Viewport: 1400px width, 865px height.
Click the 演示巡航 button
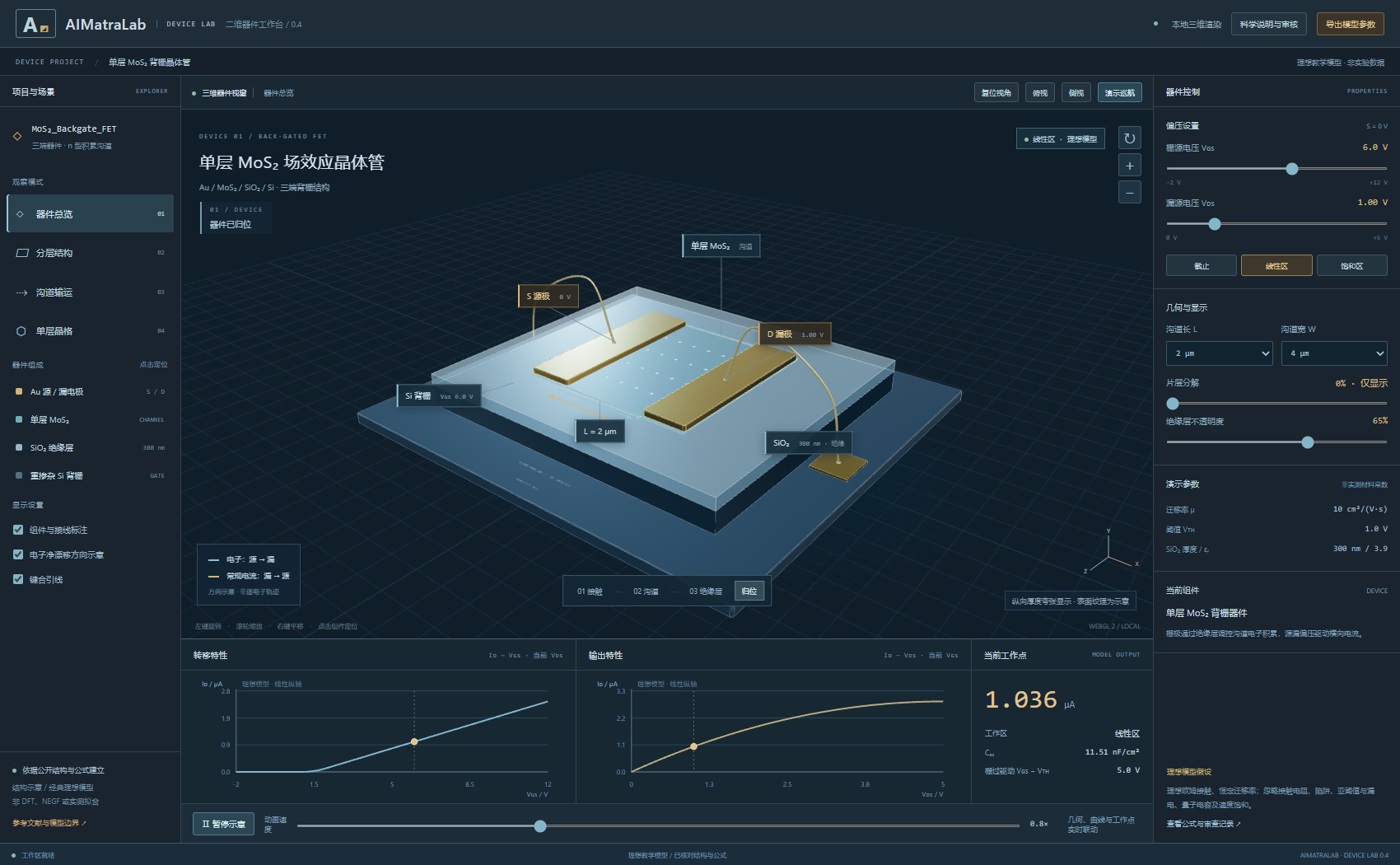point(1120,93)
